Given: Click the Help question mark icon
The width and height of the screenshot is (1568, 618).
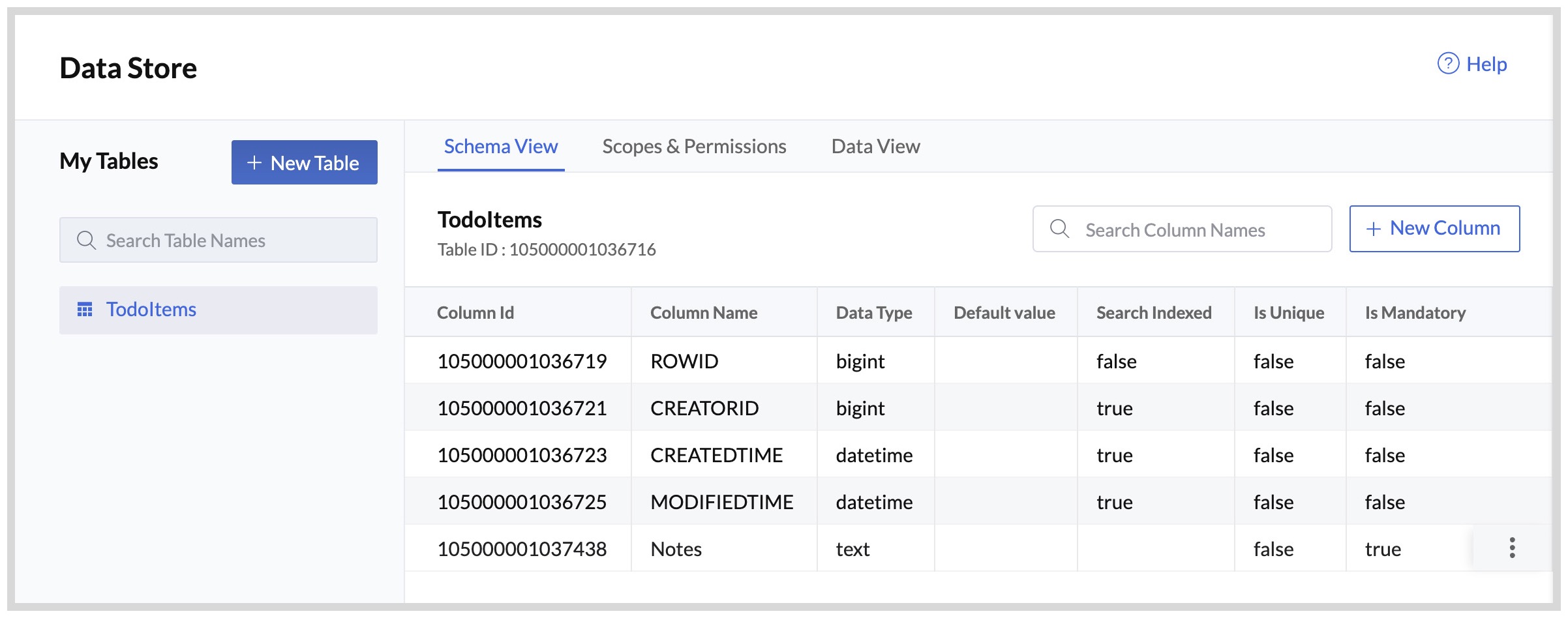Looking at the screenshot, I should [1448, 64].
